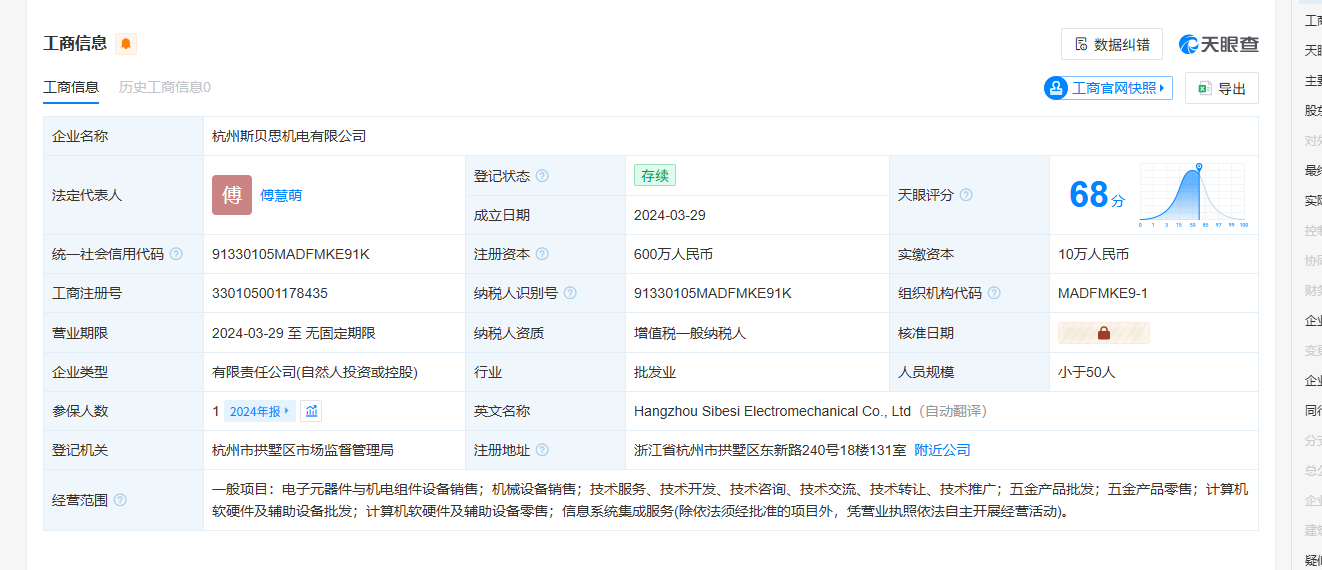Screen dimensions: 1322x570
Task: Click the English name Hangzhou Sibesi Electromechanical
Action: [773, 411]
